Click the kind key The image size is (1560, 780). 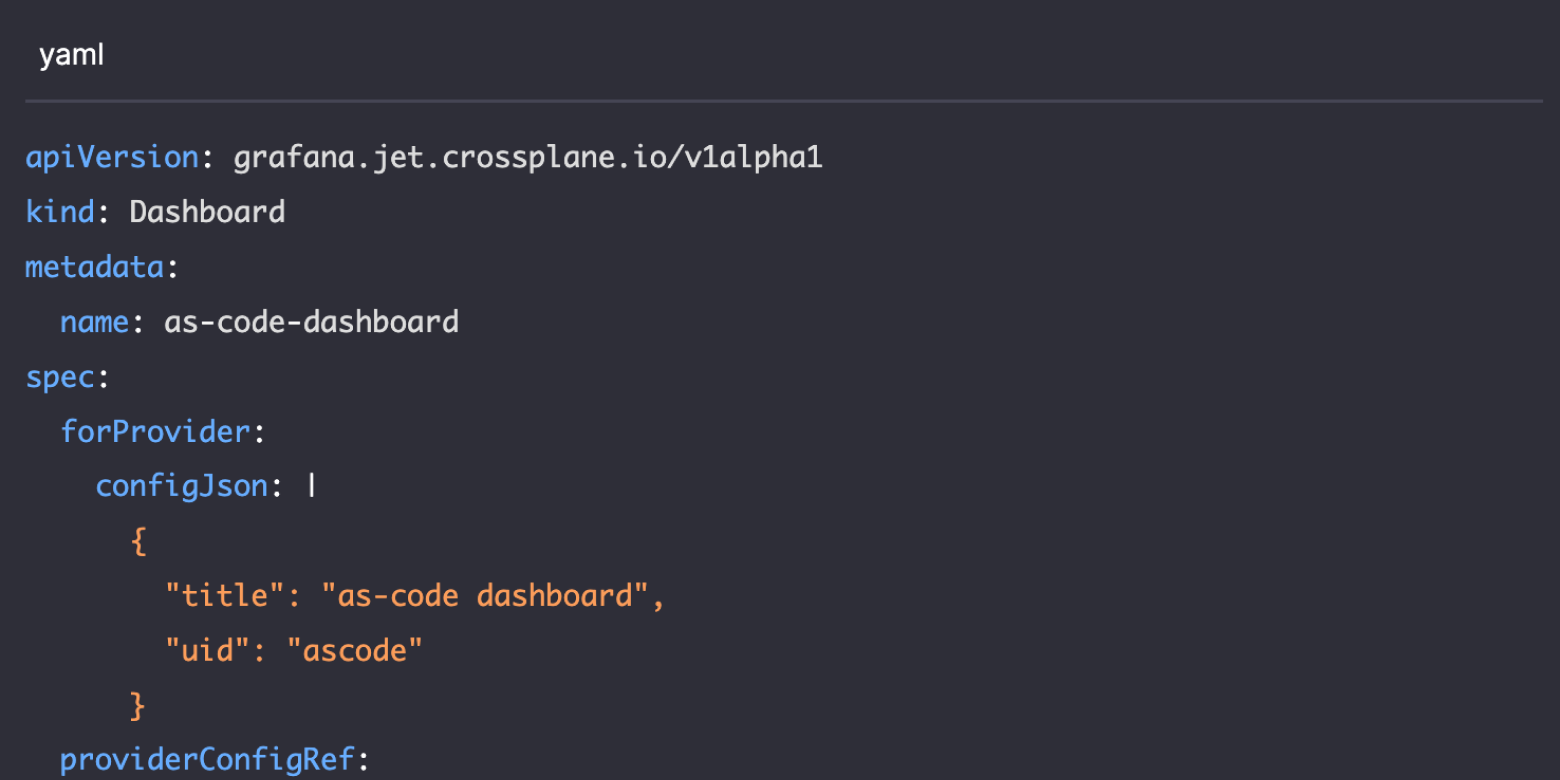59,212
